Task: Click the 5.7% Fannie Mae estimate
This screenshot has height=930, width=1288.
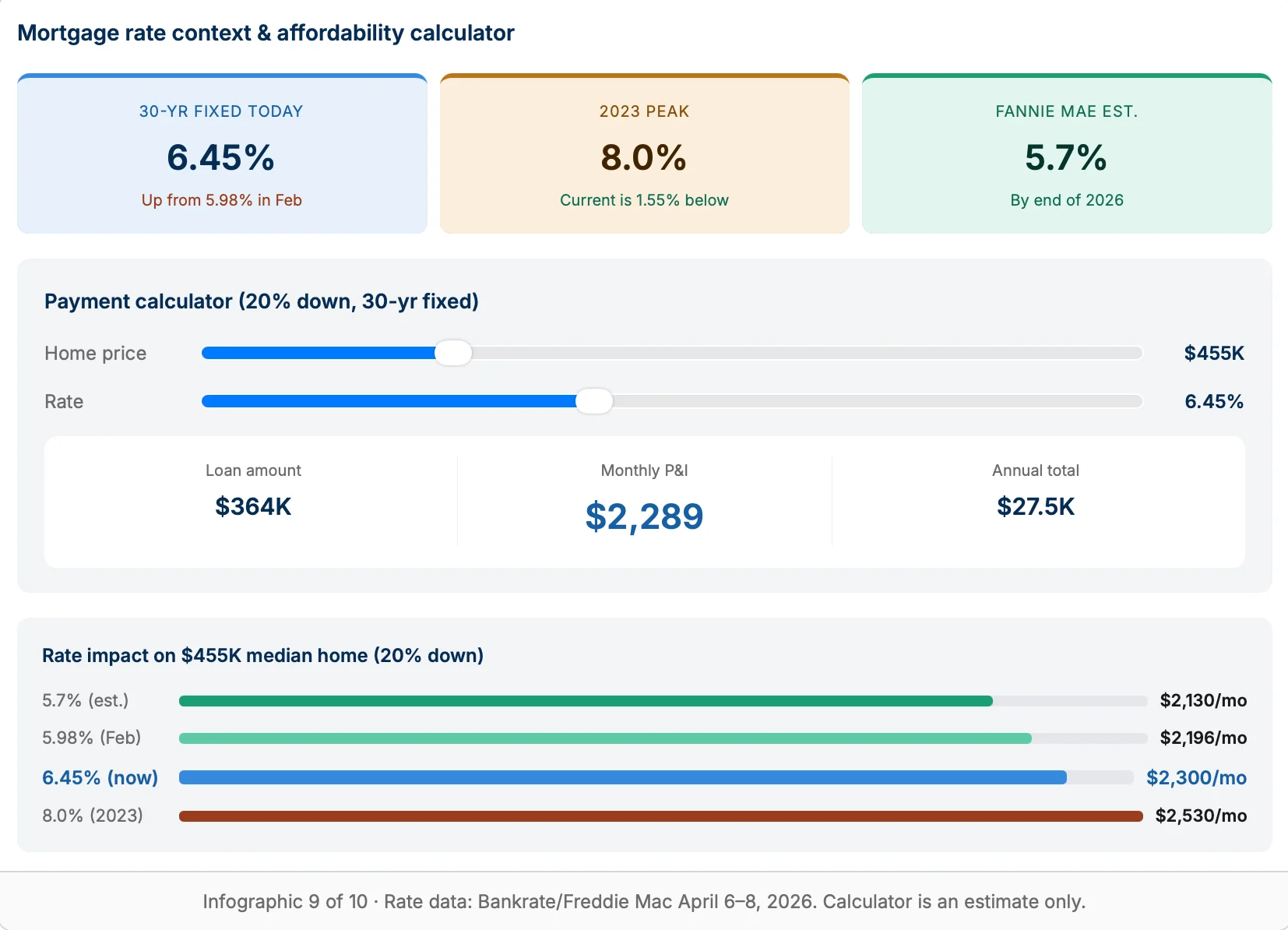Action: (1067, 158)
